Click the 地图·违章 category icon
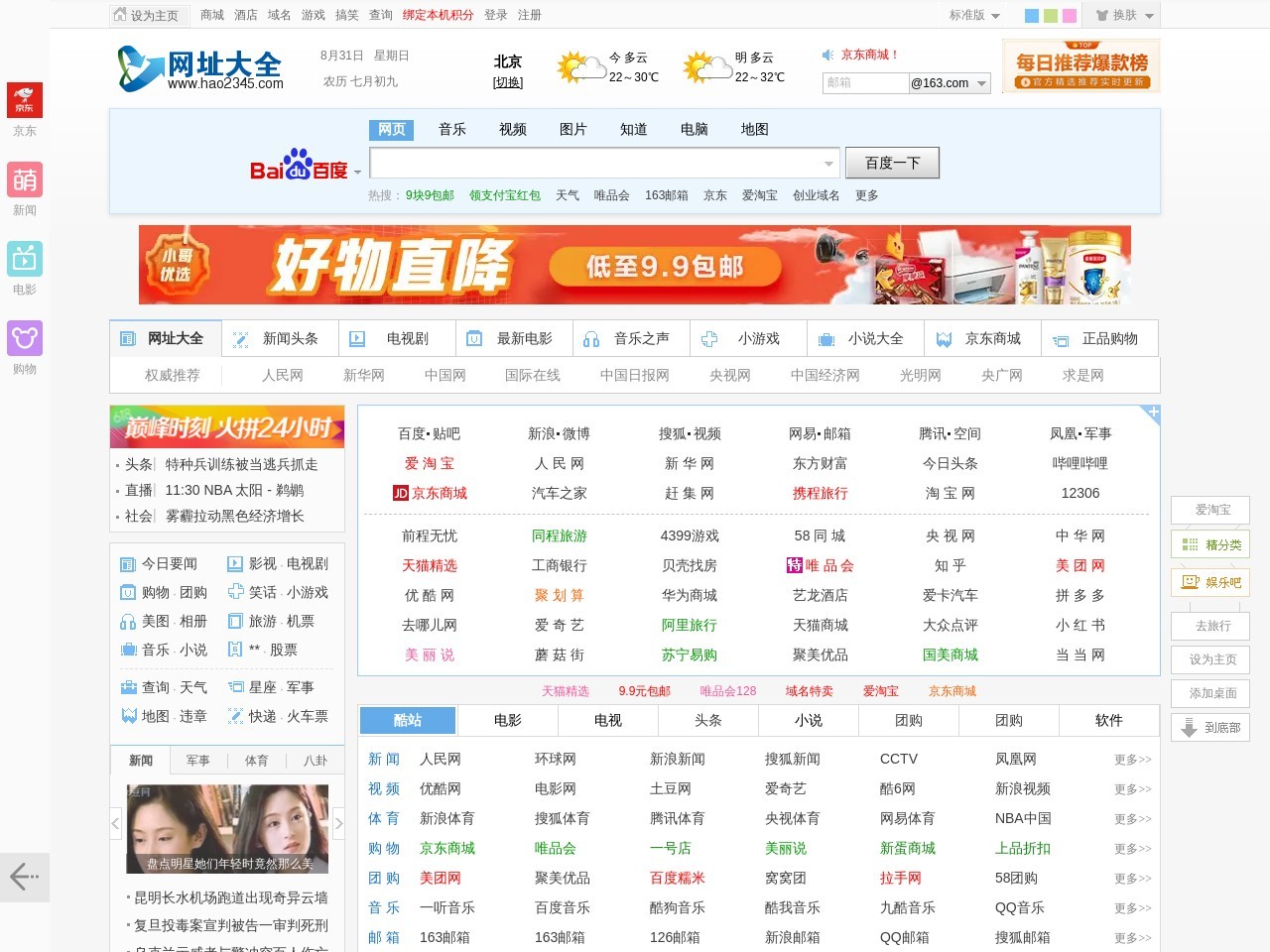This screenshot has width=1270, height=952. pos(128,716)
